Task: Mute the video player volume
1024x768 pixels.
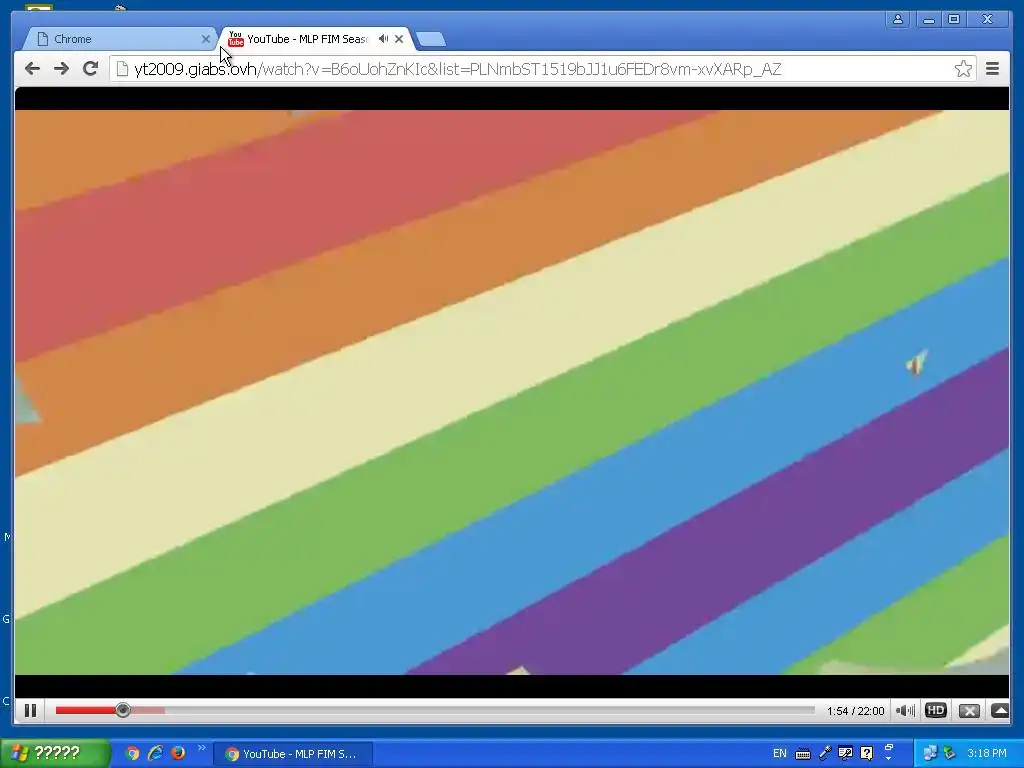Action: click(905, 711)
